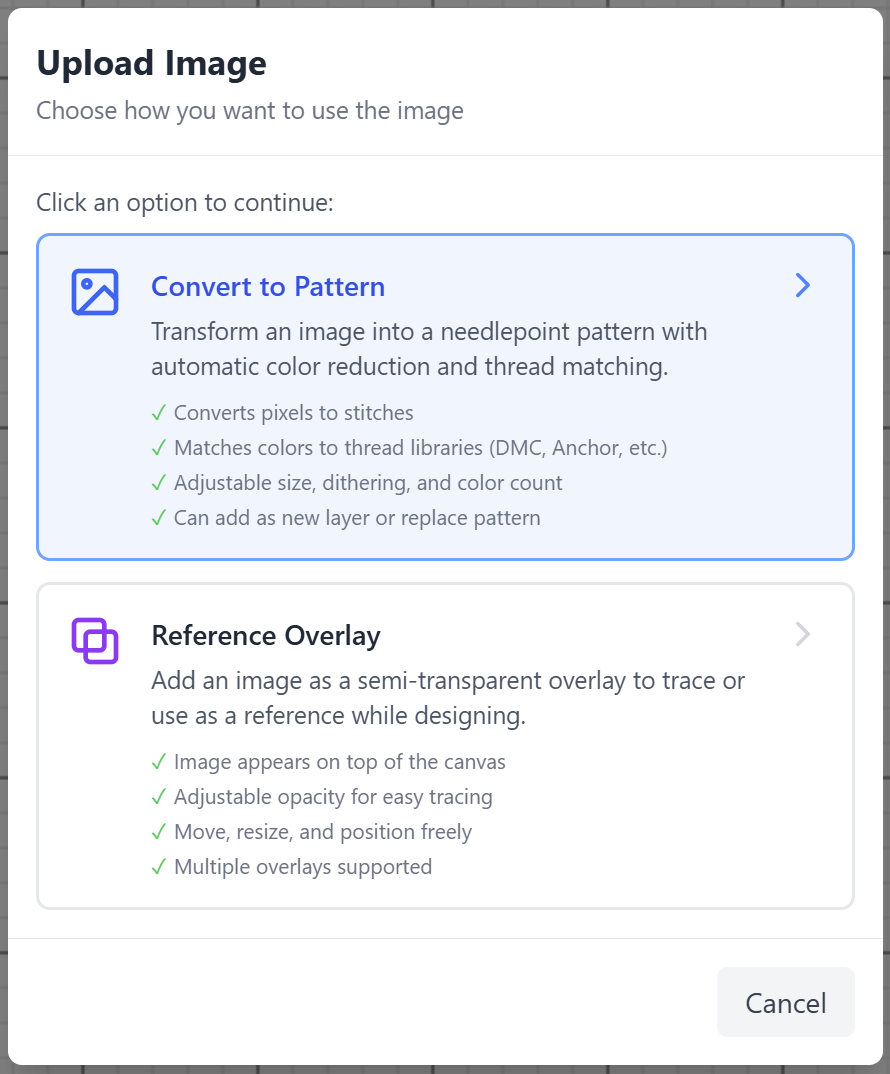Choose the Reference Overlay heading
The width and height of the screenshot is (890, 1074).
[x=266, y=636]
